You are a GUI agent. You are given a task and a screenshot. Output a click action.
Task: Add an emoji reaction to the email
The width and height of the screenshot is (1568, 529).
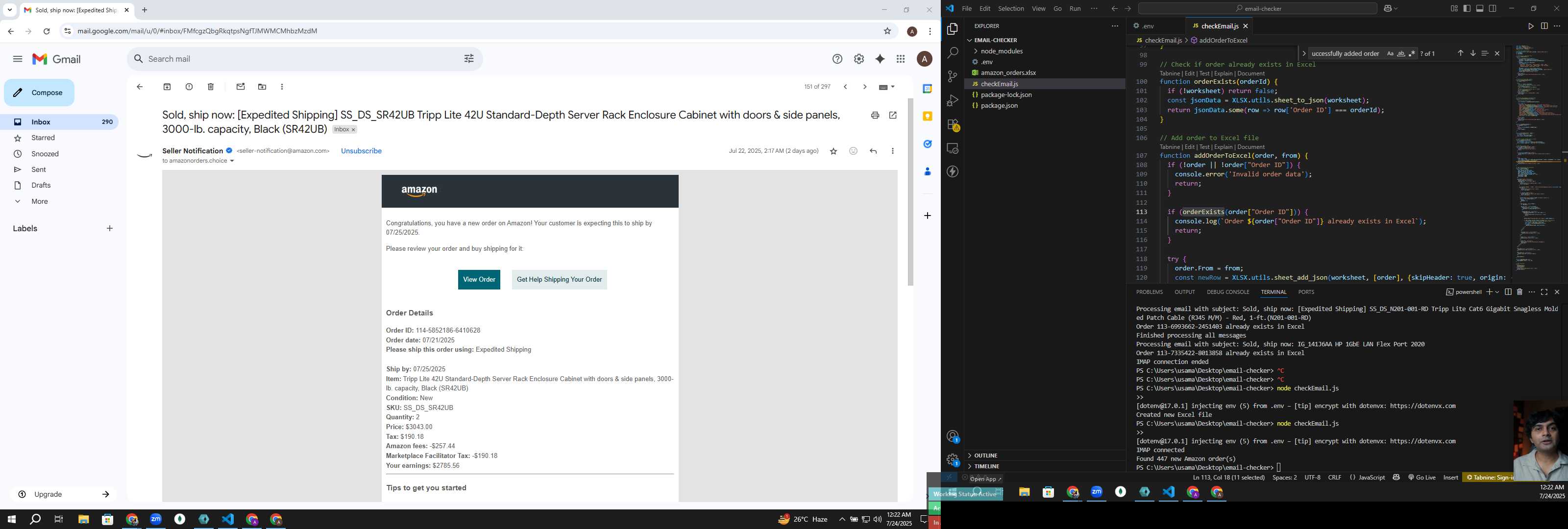pyautogui.click(x=854, y=151)
